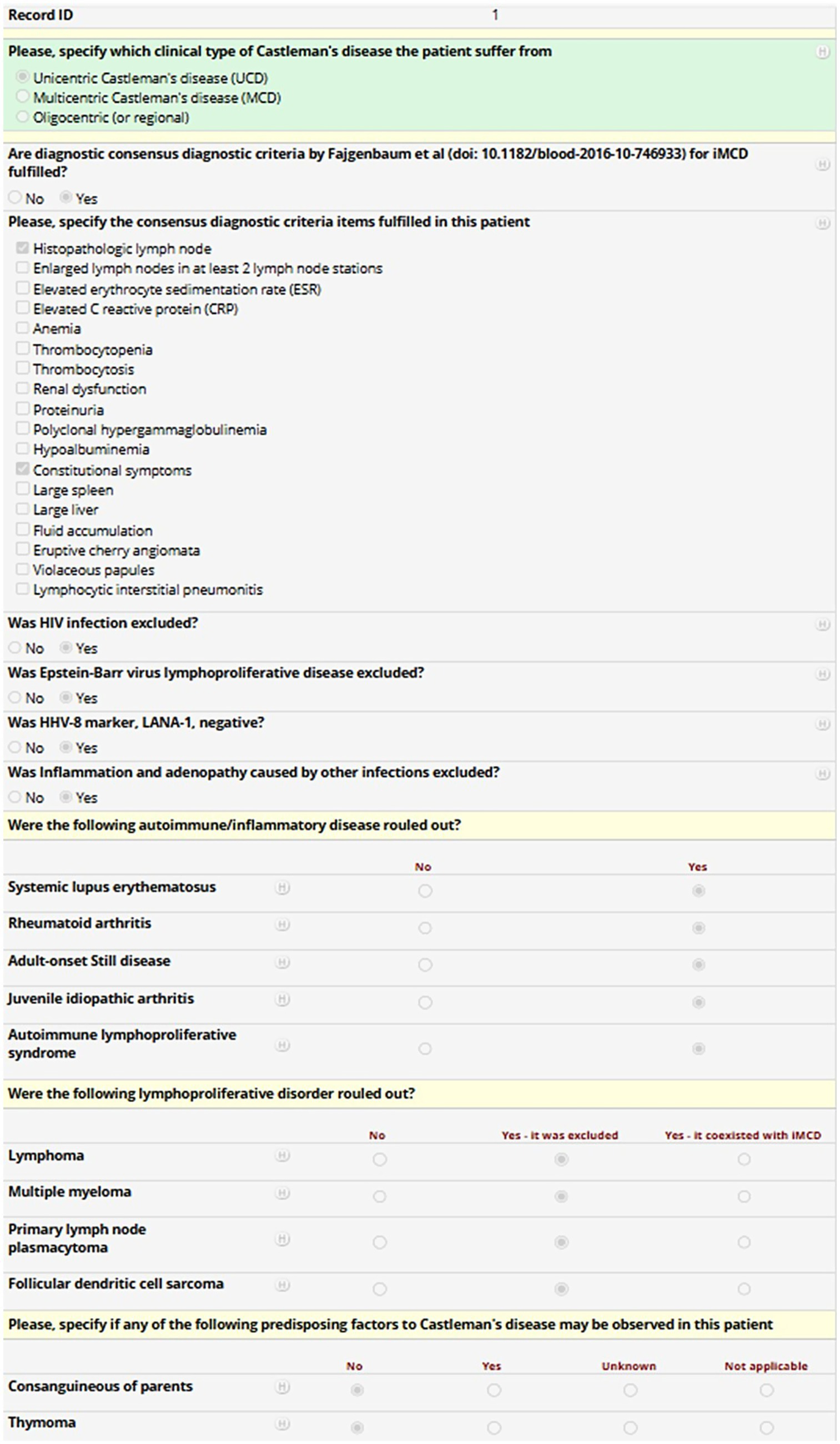Viewport: 840px width, 1444px height.
Task: Check the Large spleen checkbox
Action: [x=23, y=489]
